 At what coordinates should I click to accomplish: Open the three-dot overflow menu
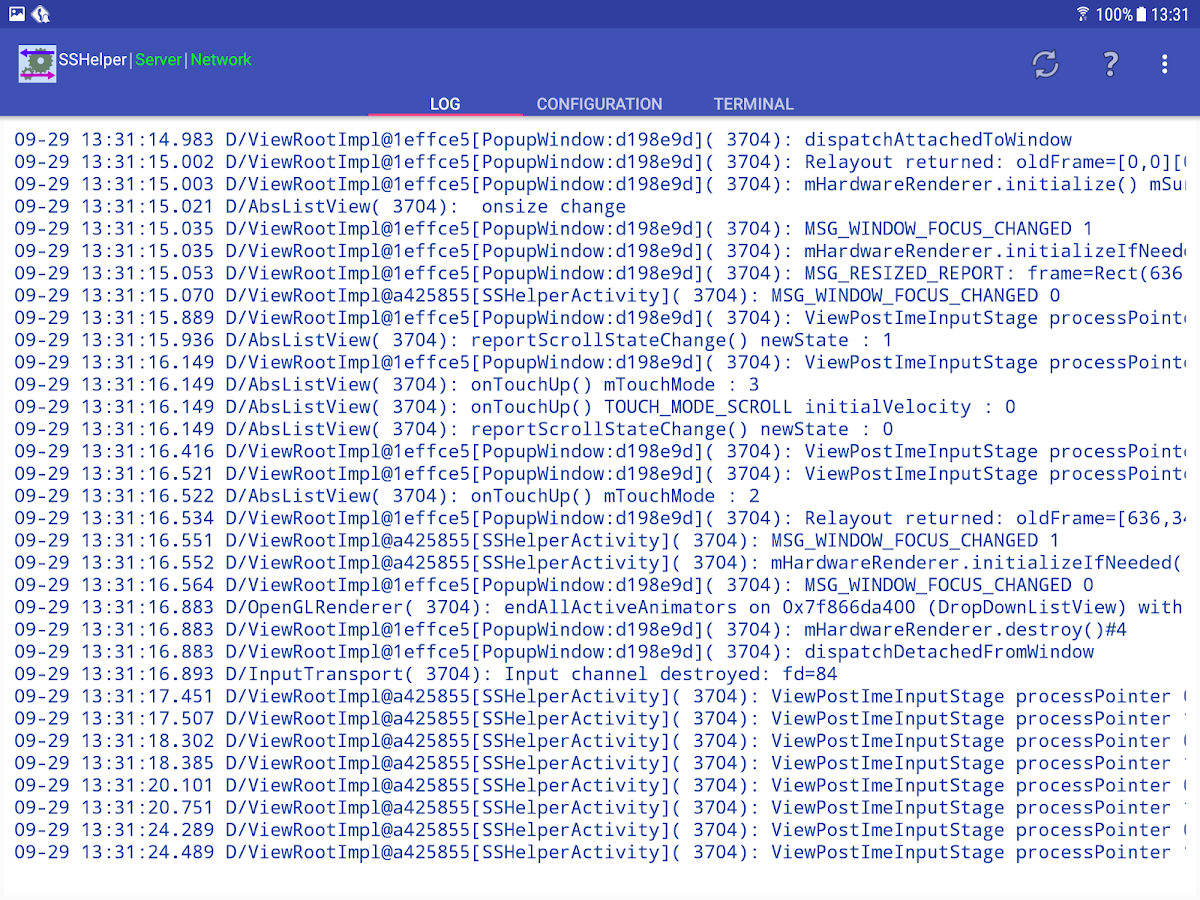[1164, 64]
